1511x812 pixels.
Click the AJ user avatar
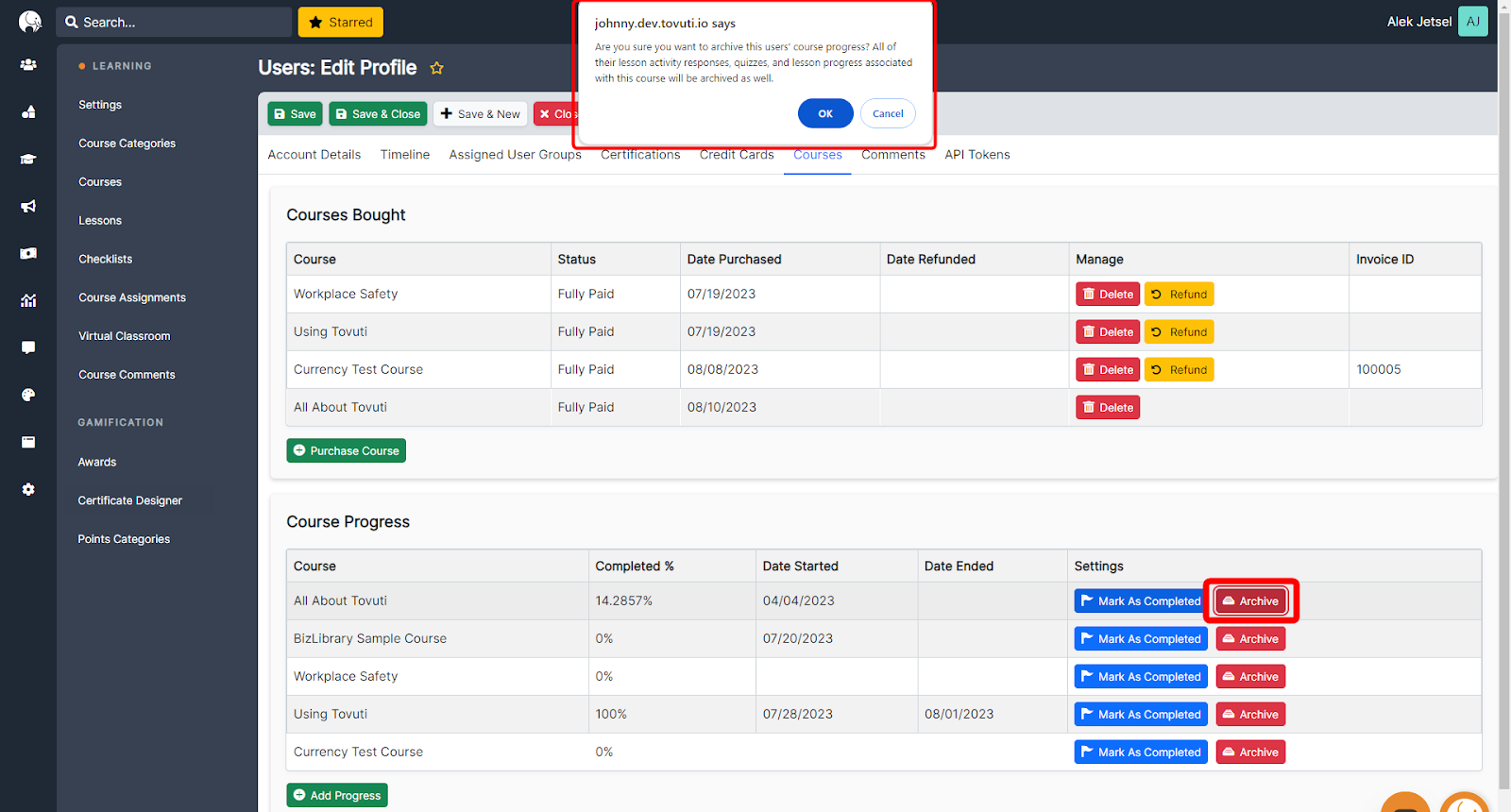point(1472,22)
